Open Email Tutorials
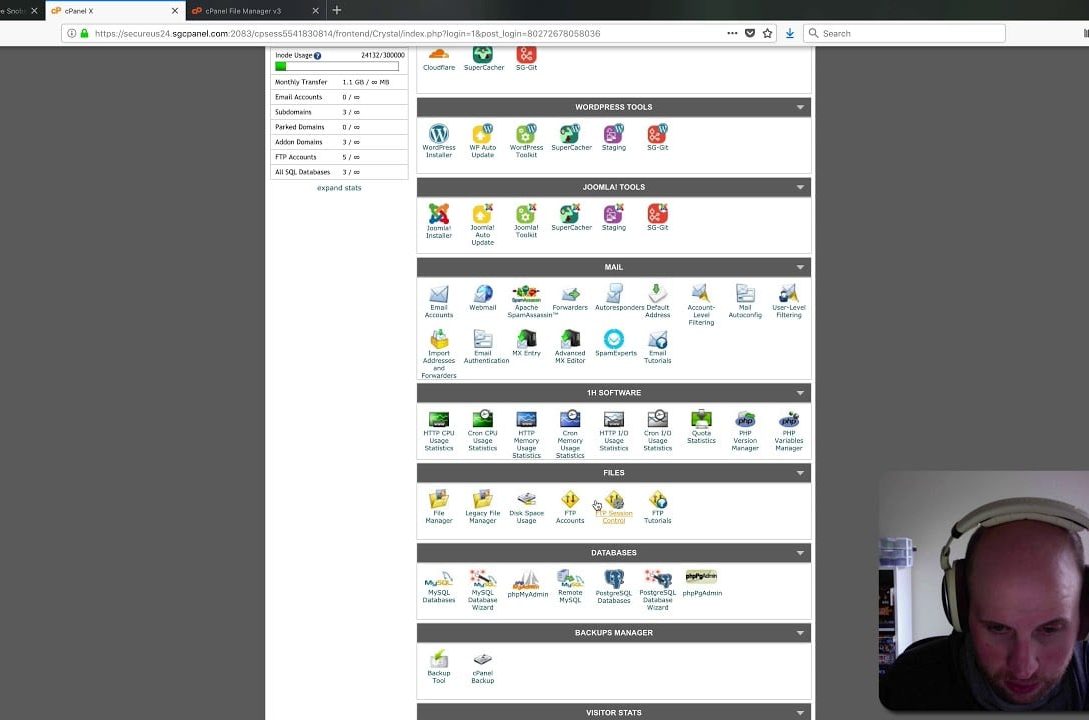 [657, 346]
